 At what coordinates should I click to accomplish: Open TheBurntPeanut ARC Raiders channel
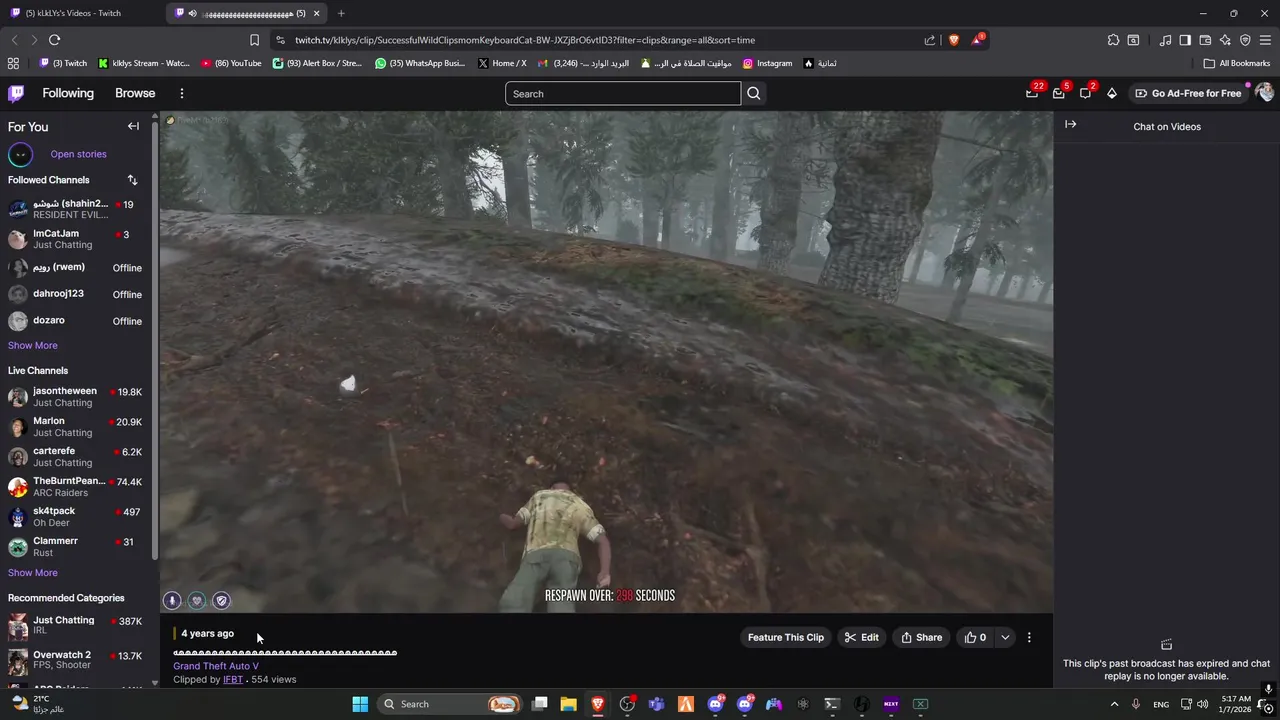(76, 486)
